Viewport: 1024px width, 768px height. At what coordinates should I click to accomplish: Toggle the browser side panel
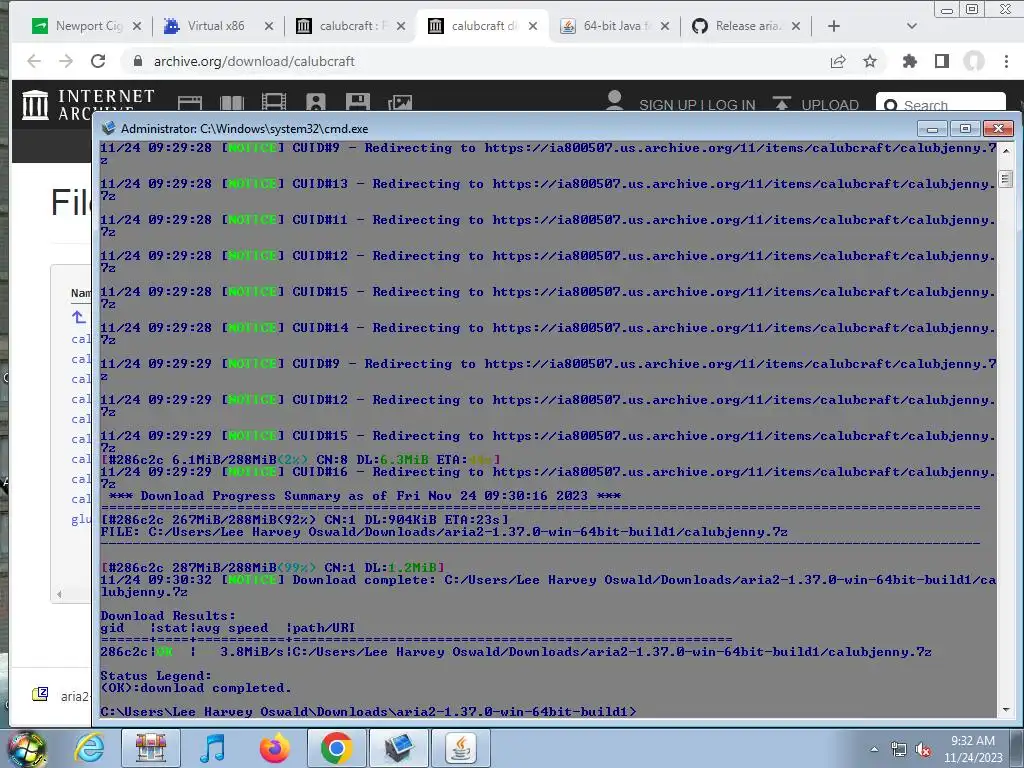click(x=942, y=61)
